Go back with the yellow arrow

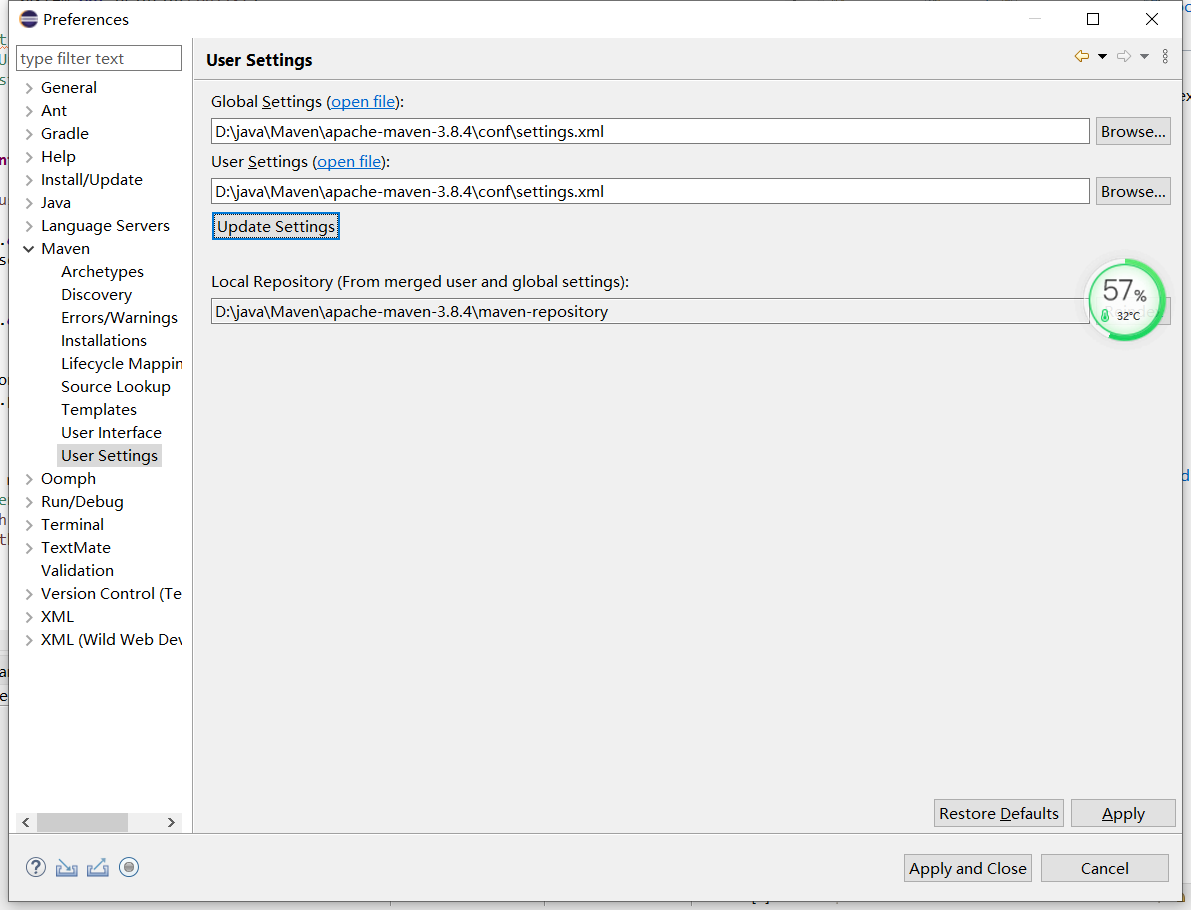click(1082, 56)
